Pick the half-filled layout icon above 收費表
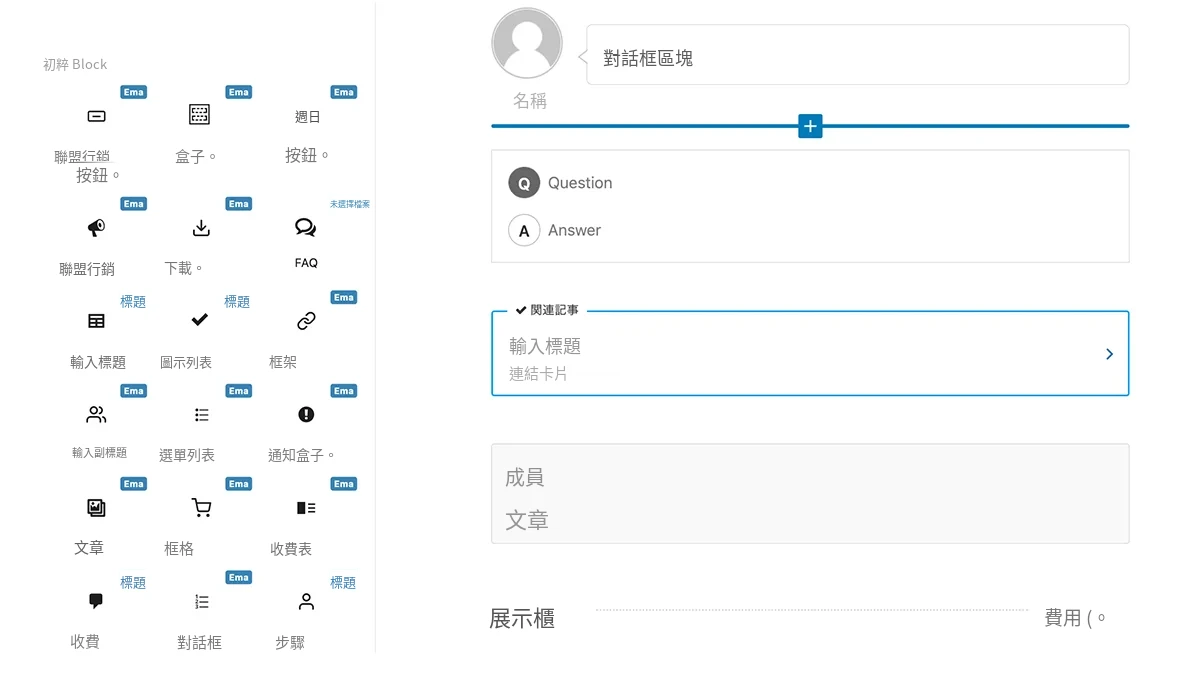1200x675 pixels. pos(306,508)
